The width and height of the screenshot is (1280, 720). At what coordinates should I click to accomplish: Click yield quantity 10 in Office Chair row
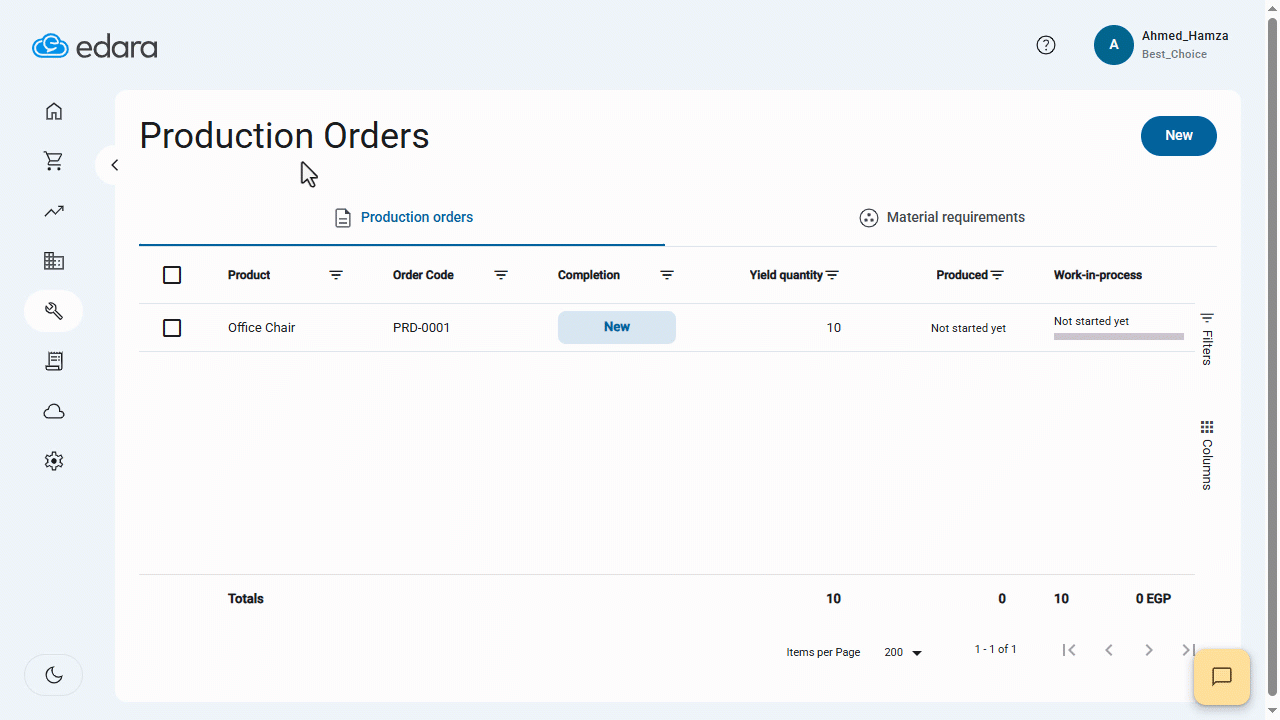(x=834, y=328)
